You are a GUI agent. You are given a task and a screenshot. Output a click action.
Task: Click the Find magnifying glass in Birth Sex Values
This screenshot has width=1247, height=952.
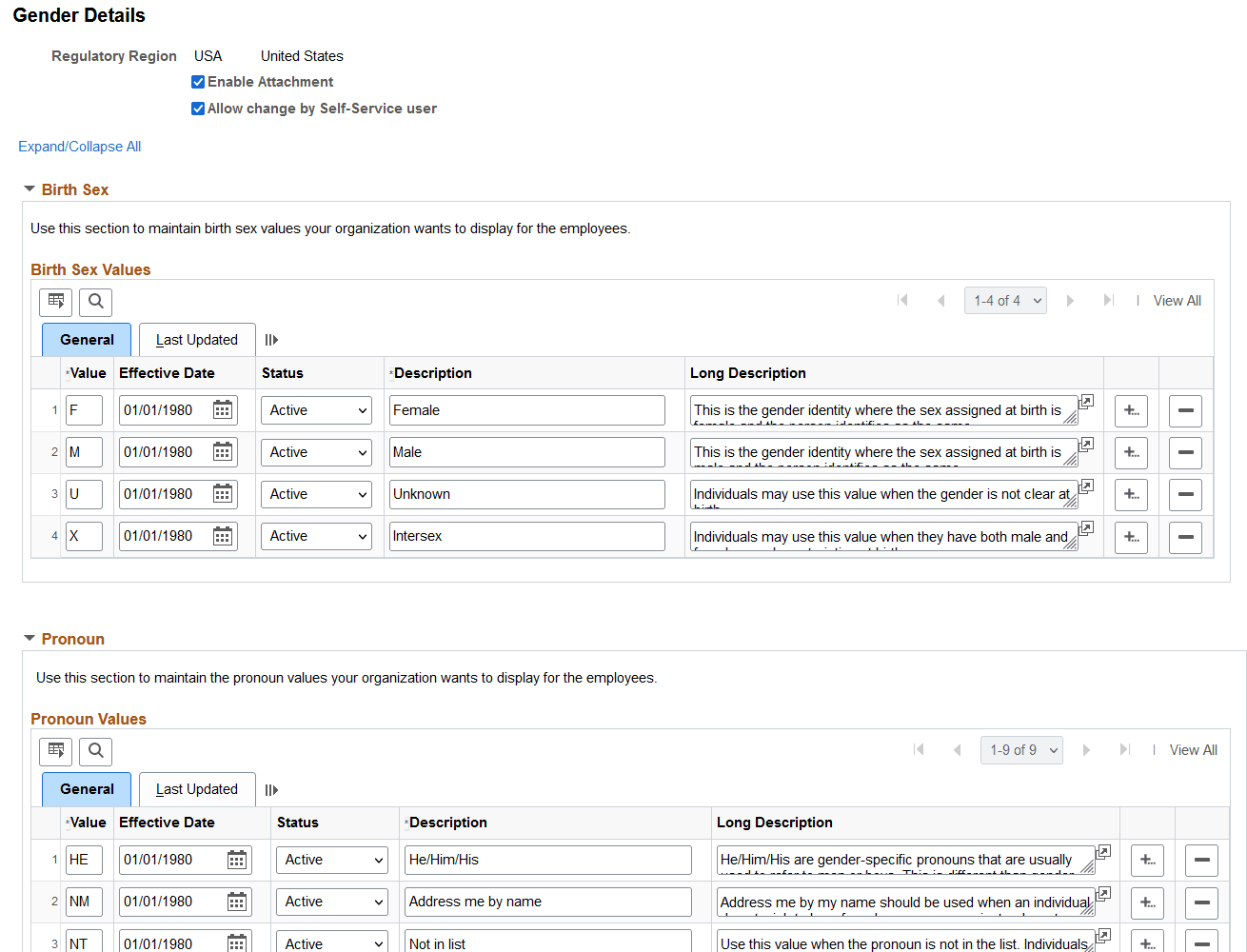95,302
